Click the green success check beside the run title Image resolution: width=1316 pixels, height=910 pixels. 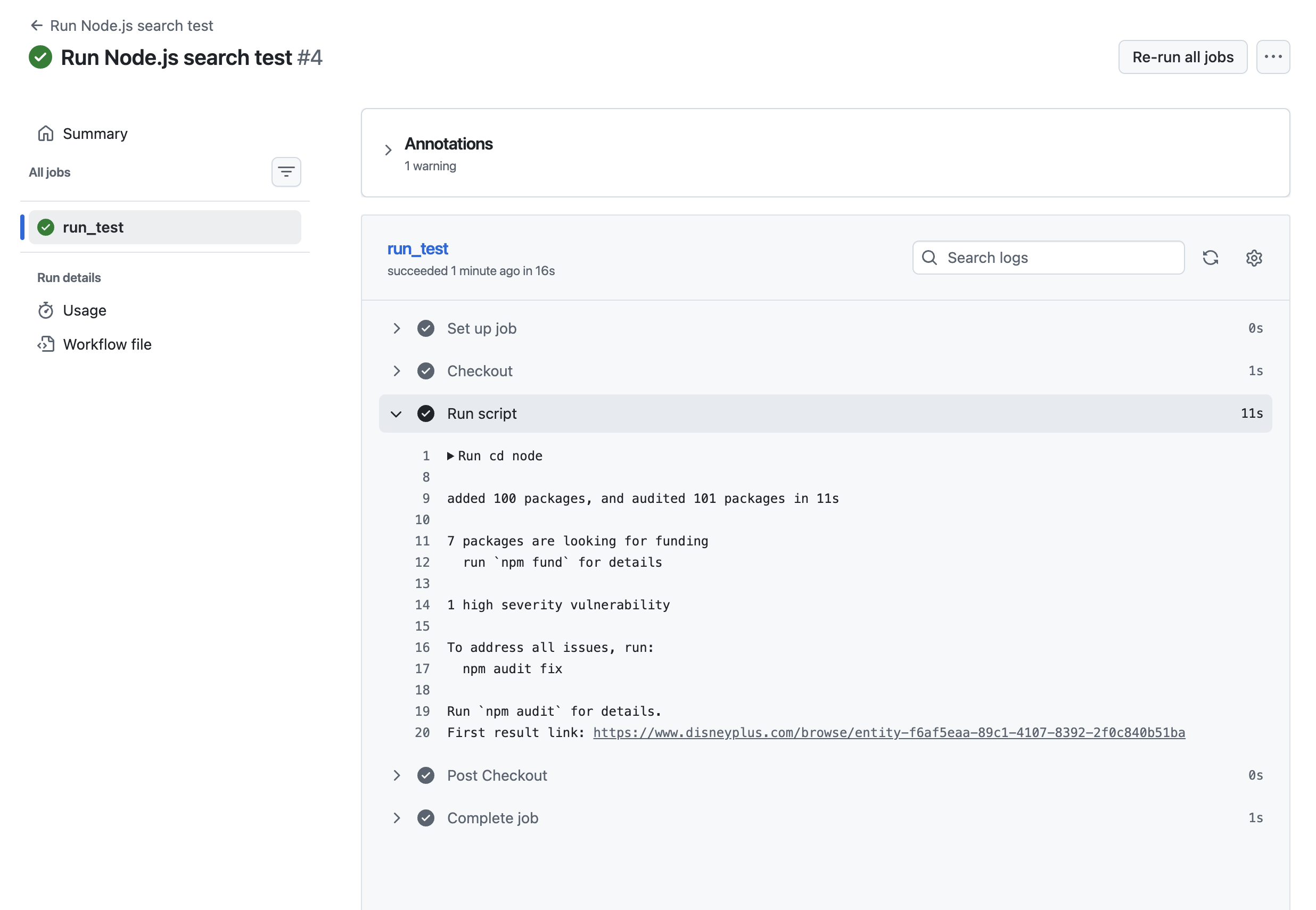40,57
